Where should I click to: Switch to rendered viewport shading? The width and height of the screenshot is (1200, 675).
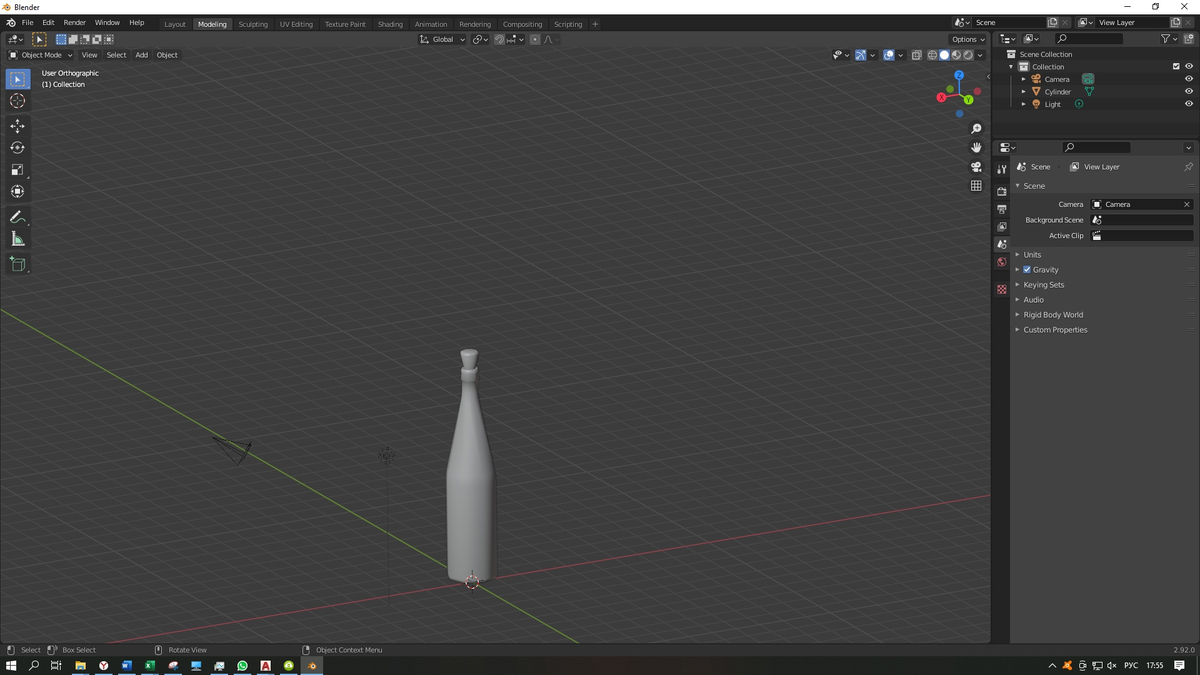pos(968,55)
